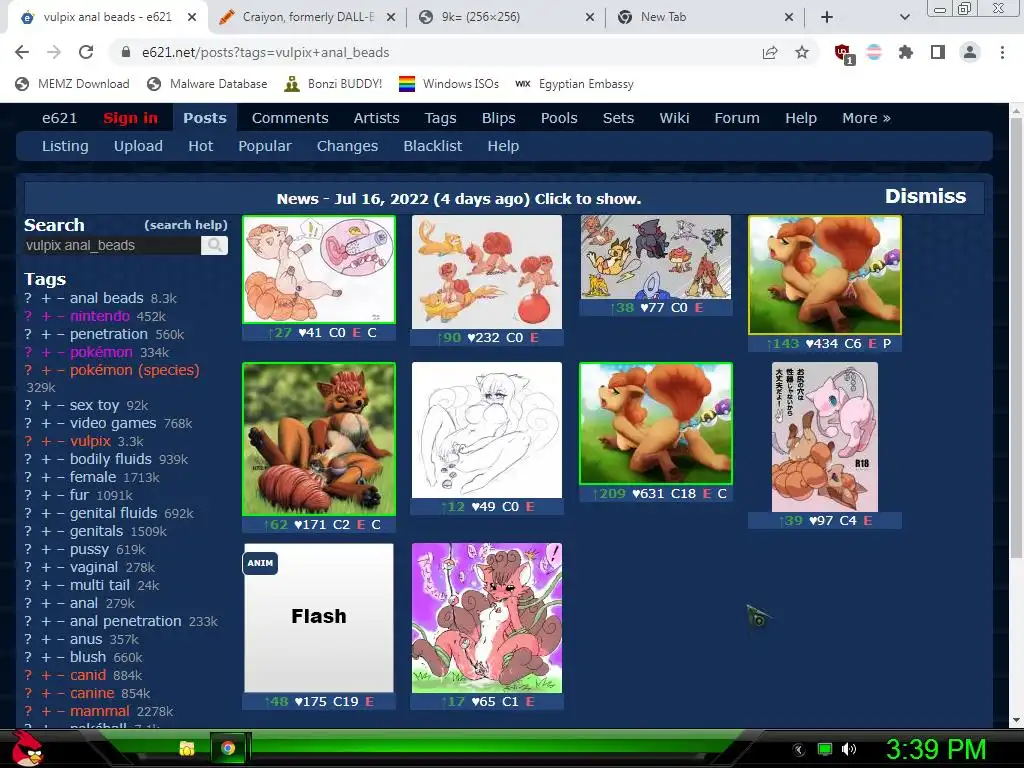Expand the More » navigation menu
Viewport: 1024px width, 768px height.
866,118
